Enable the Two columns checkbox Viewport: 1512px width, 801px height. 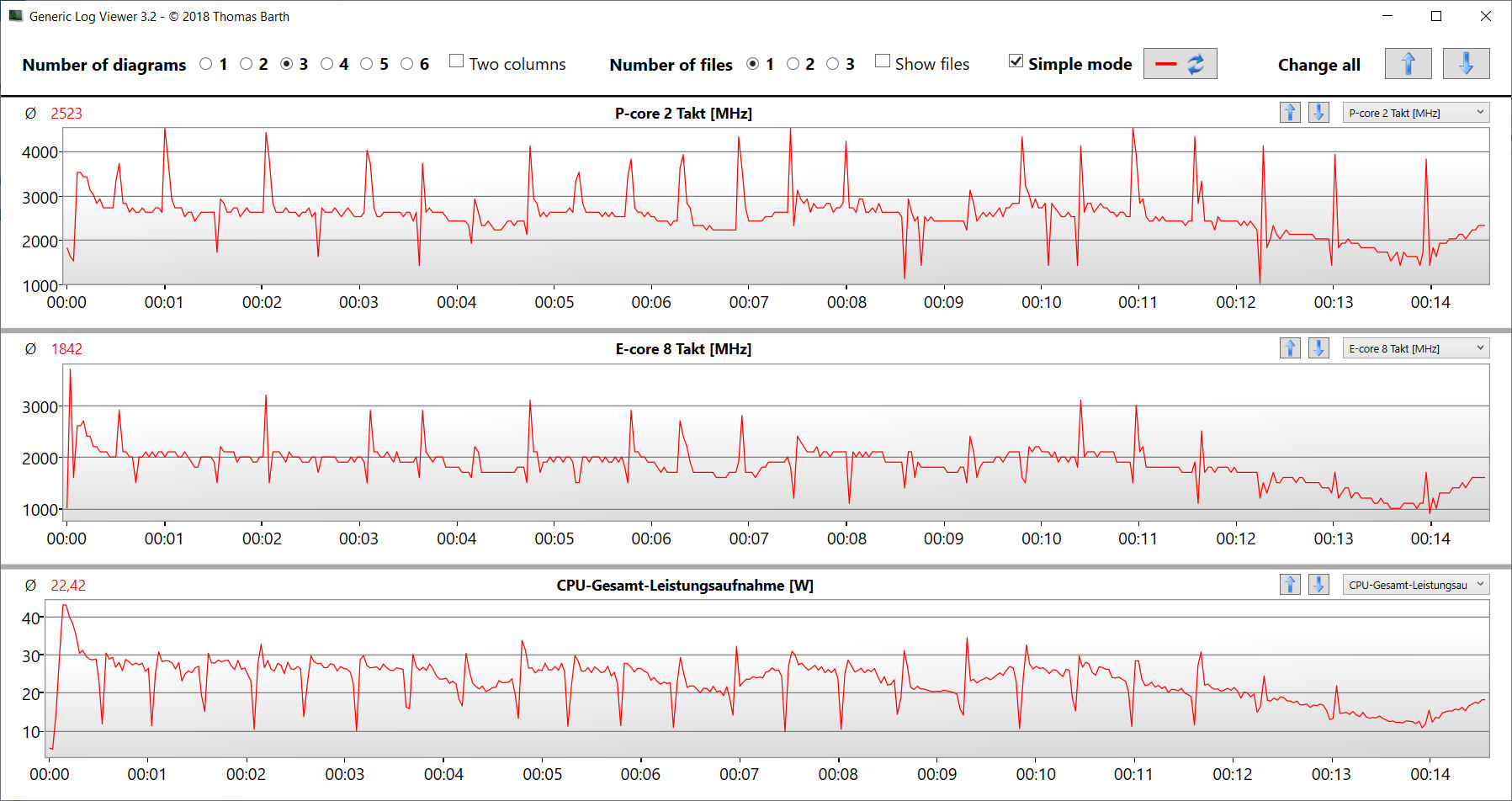[457, 61]
